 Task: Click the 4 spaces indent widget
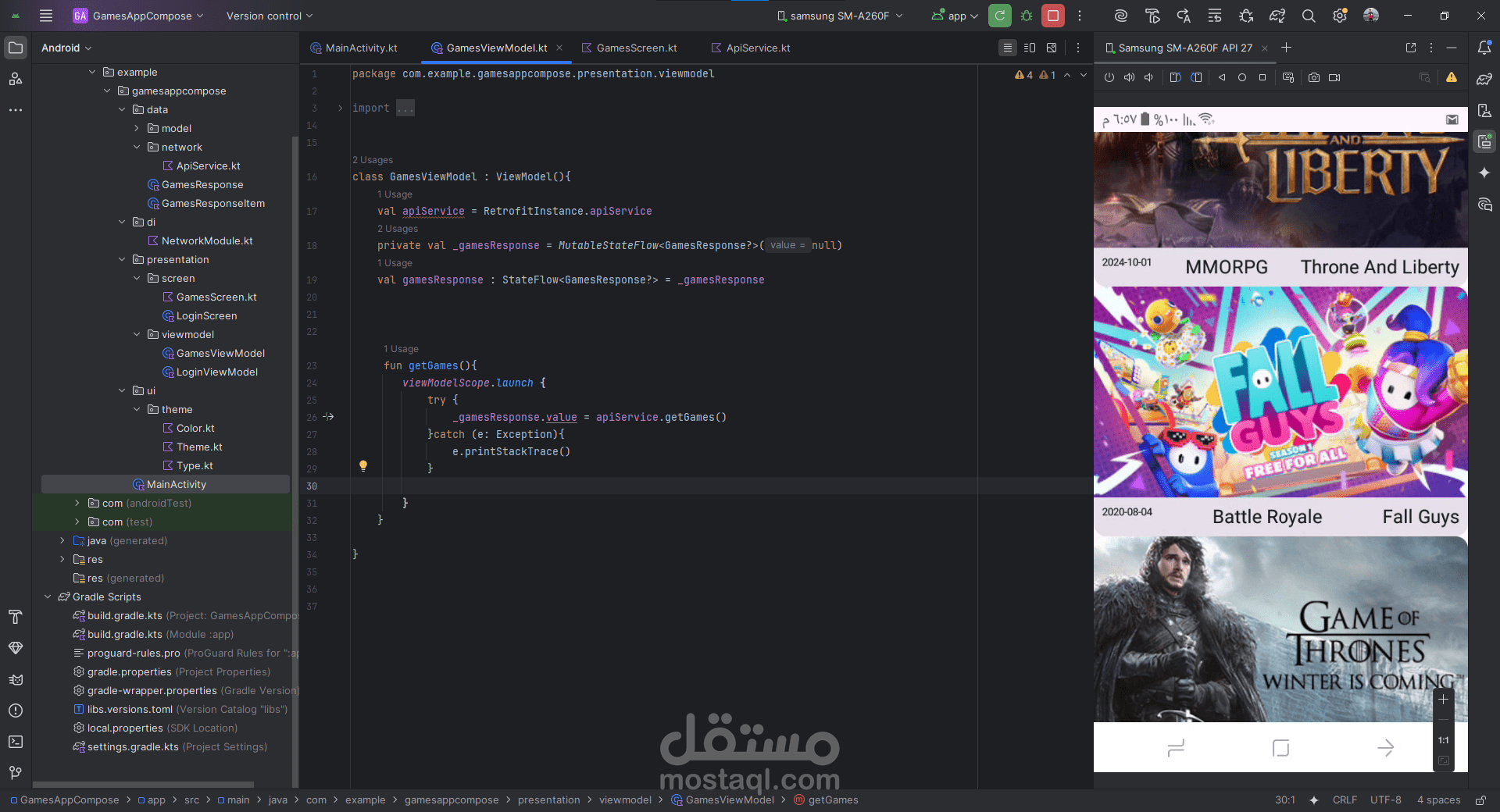point(1438,800)
